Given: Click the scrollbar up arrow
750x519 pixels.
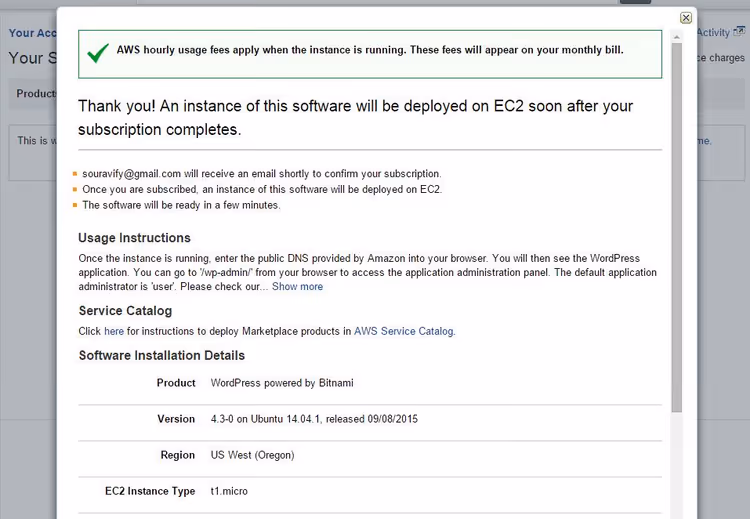Looking at the screenshot, I should click(x=676, y=37).
